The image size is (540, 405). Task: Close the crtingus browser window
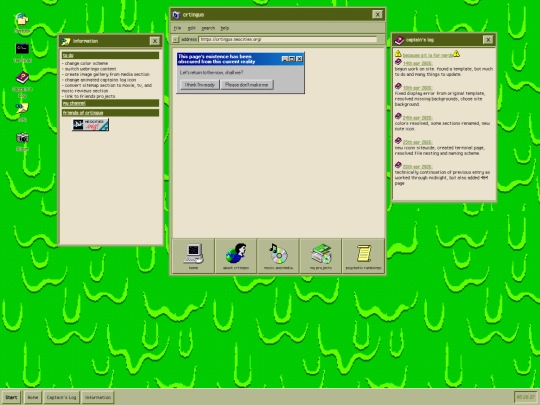click(x=377, y=14)
